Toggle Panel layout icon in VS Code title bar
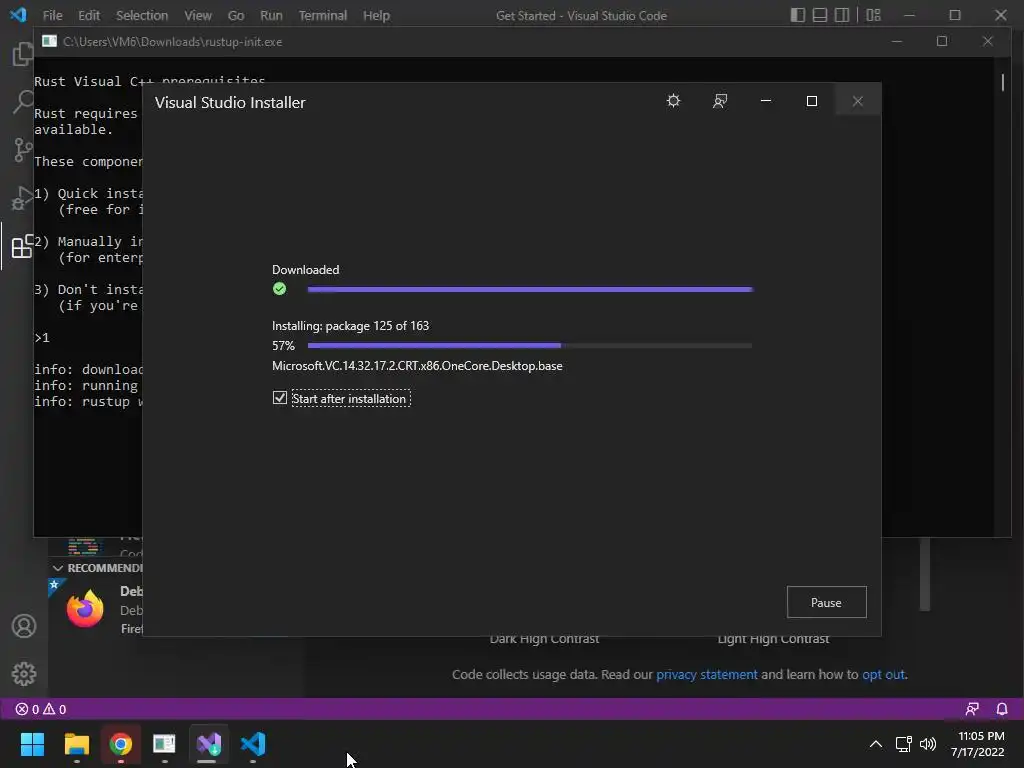This screenshot has width=1024, height=768. point(820,15)
